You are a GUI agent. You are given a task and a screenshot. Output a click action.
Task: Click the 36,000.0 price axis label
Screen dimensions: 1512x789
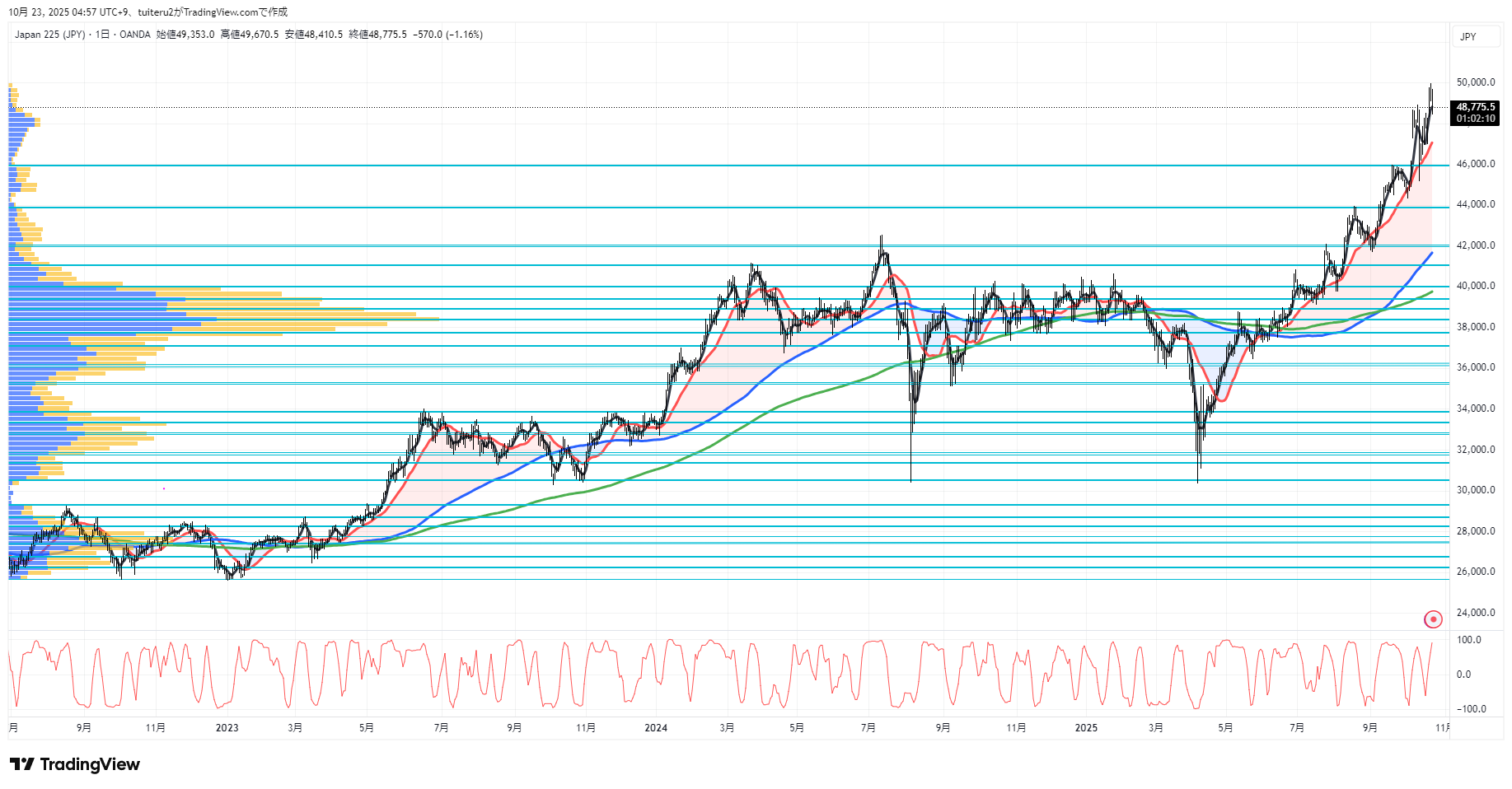click(1475, 367)
